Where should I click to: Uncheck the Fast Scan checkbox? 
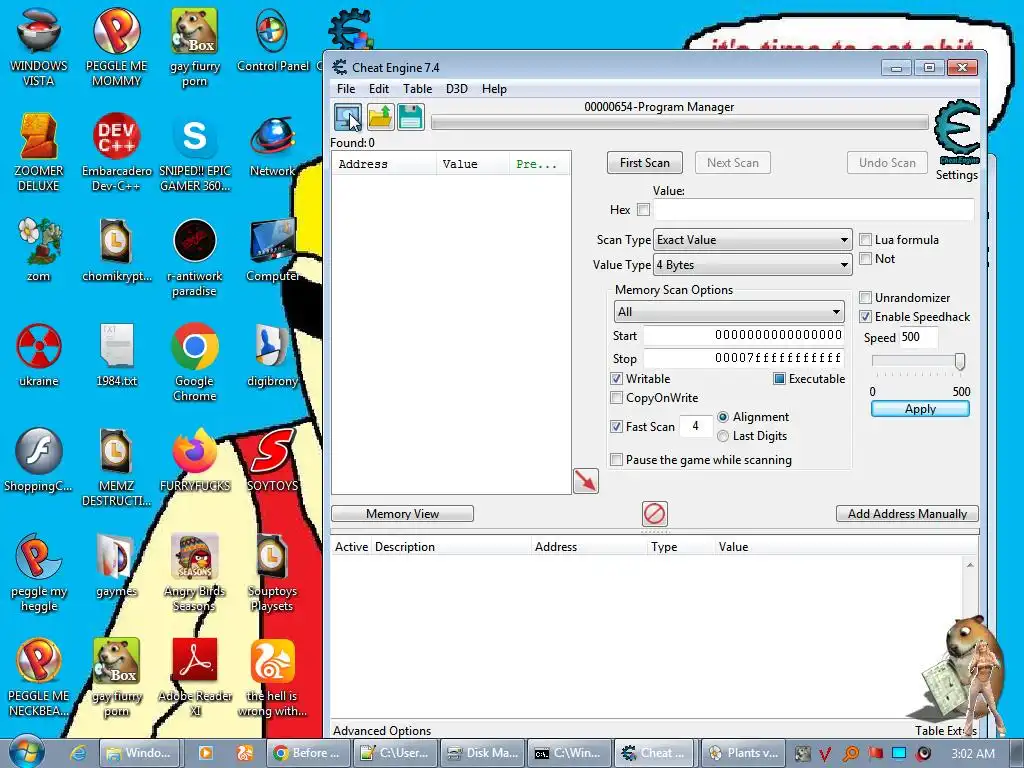[x=616, y=426]
